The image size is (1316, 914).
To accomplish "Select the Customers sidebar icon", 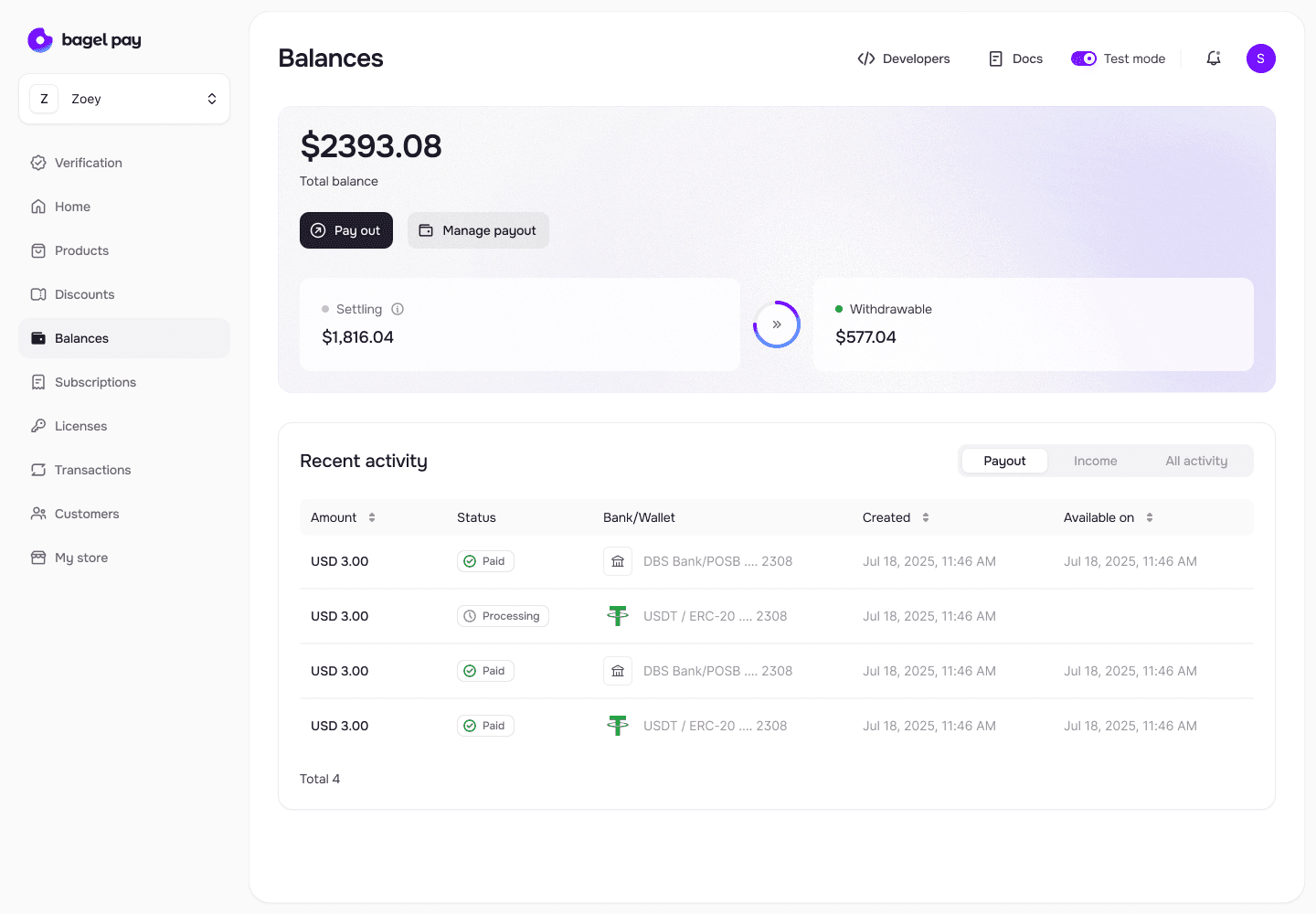I will (37, 513).
